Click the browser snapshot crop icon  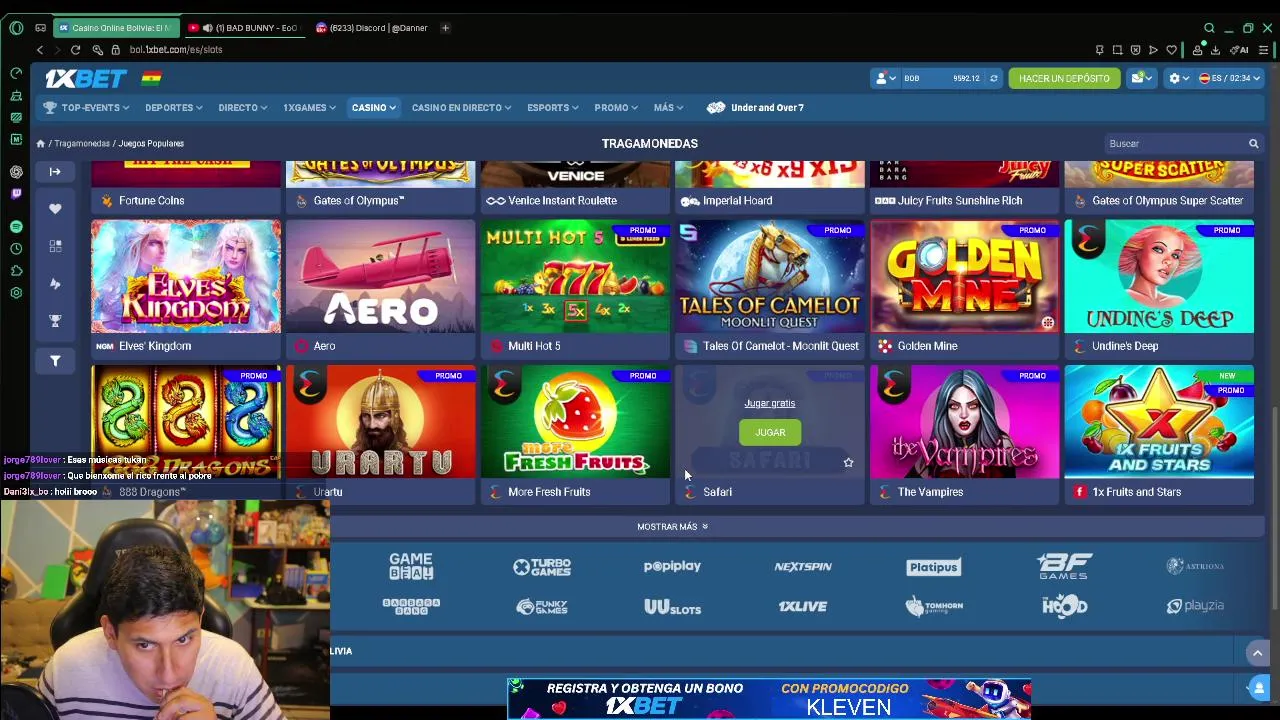[x=1117, y=50]
